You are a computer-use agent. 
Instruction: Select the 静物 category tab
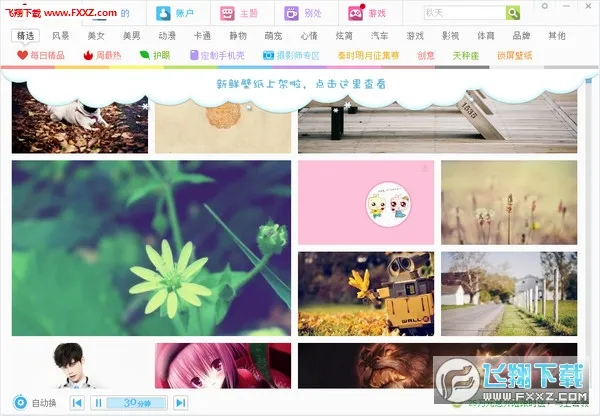point(238,36)
